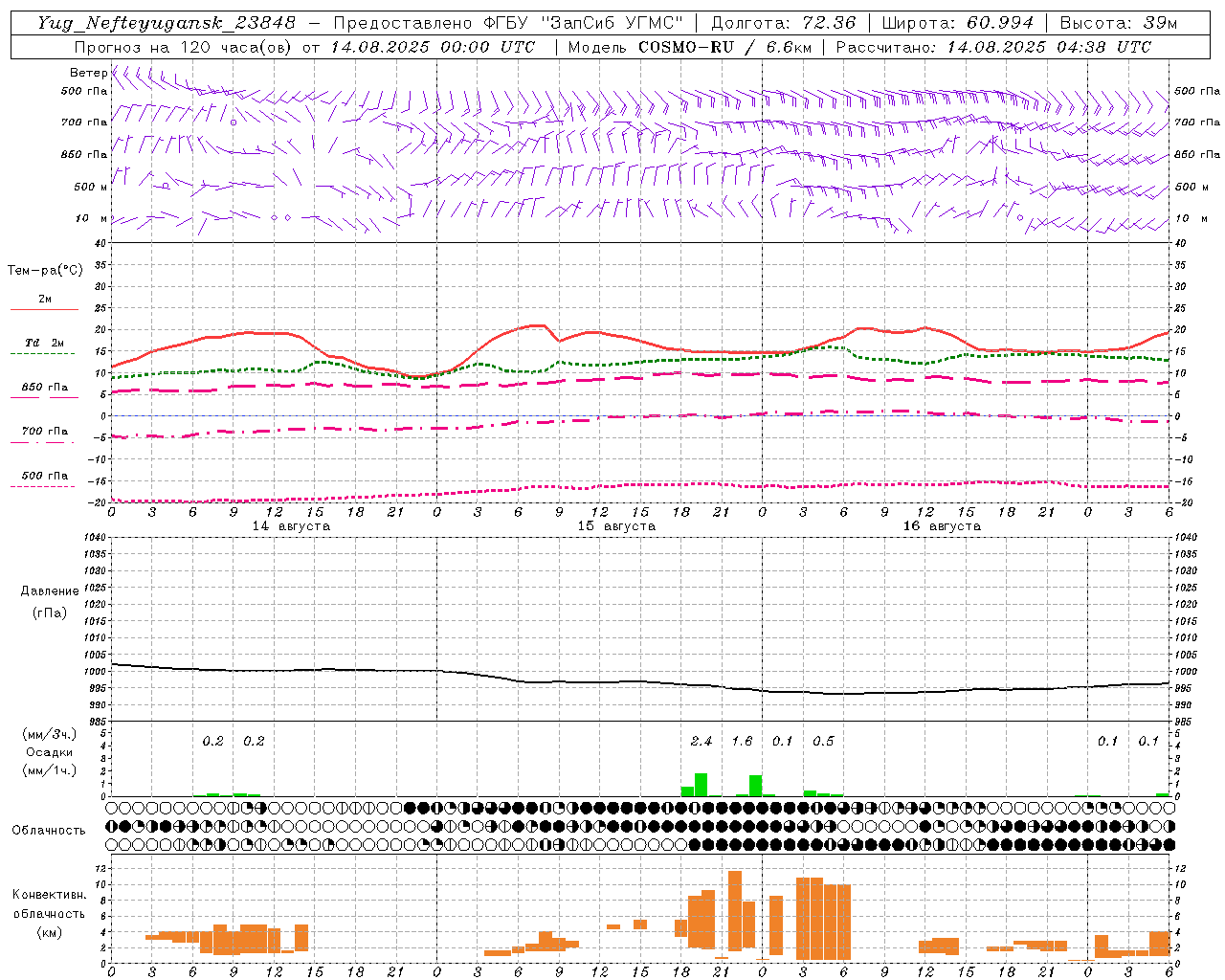The image size is (1225, 980).
Task: Click the station title Yug_Nefteyugansk_23848
Action: (167, 23)
